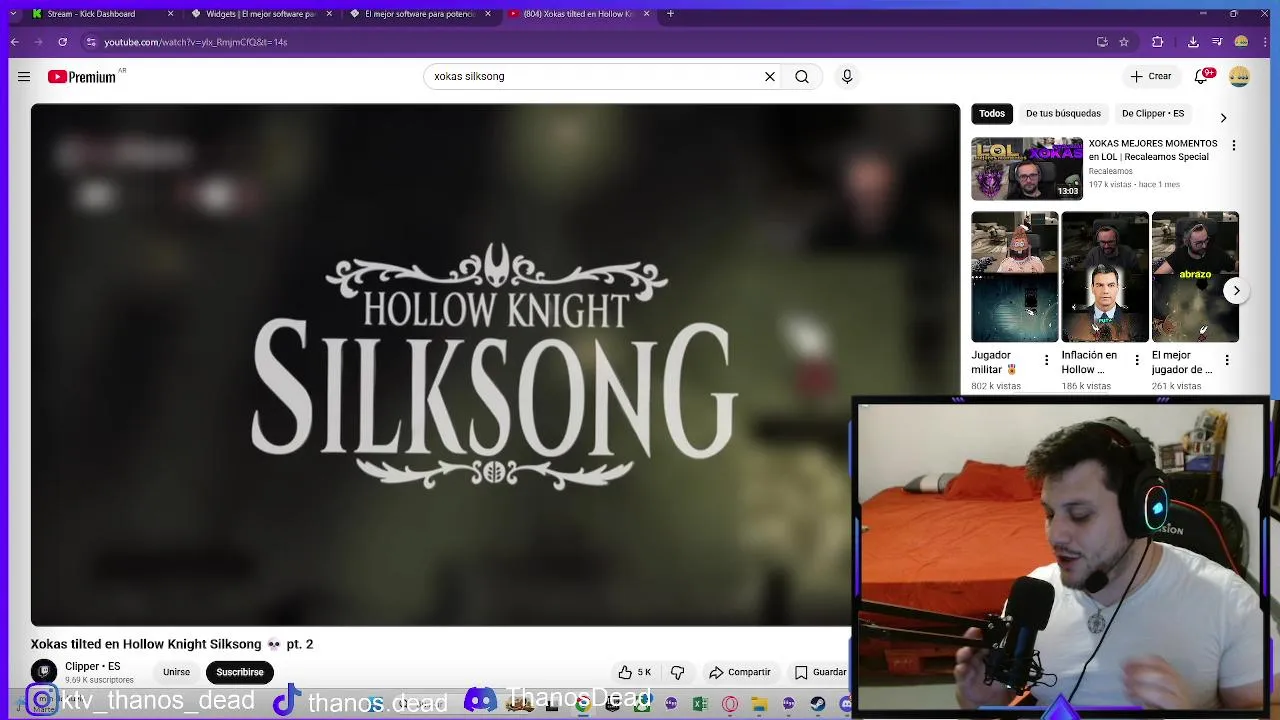Open the media controls icon in toolbar
The height and width of the screenshot is (720, 1280).
1217,42
